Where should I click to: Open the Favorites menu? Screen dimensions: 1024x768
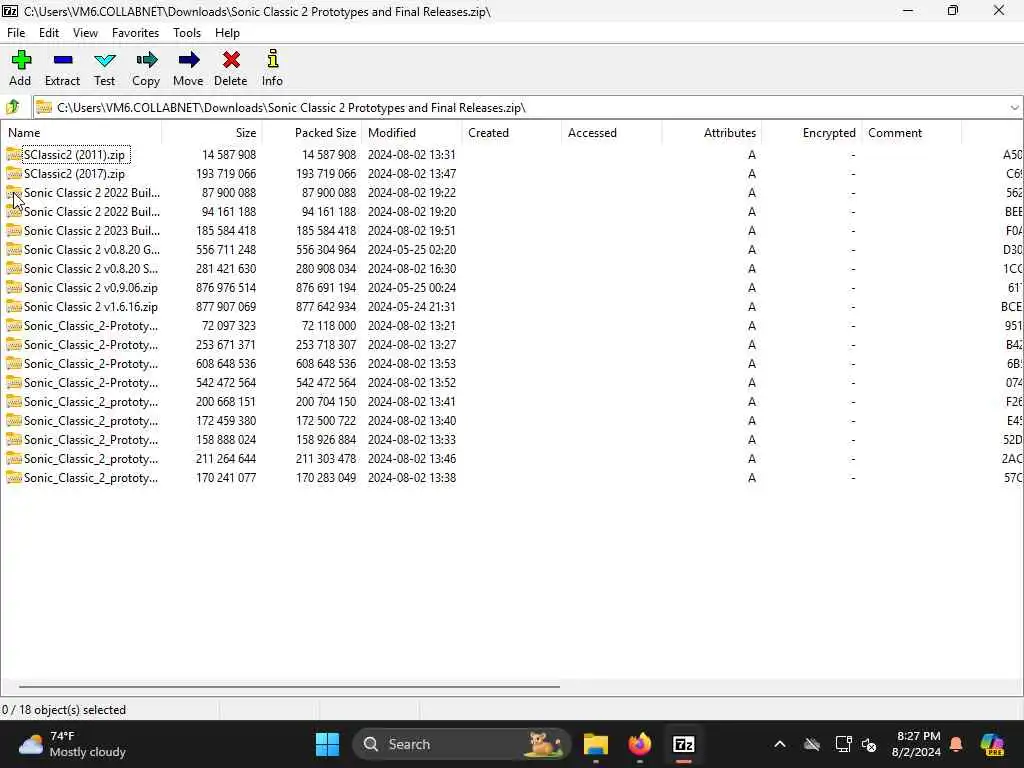click(135, 33)
